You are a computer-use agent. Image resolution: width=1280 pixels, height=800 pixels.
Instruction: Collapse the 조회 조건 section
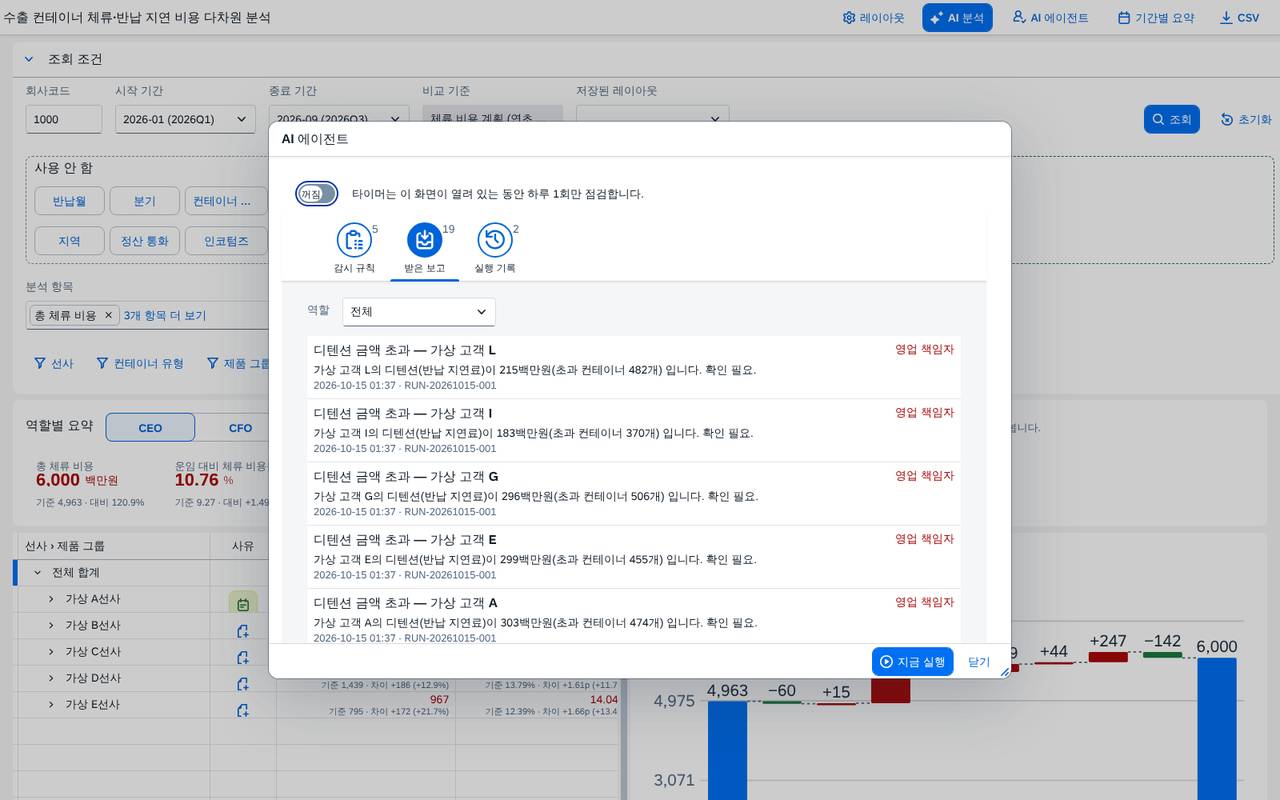click(30, 59)
